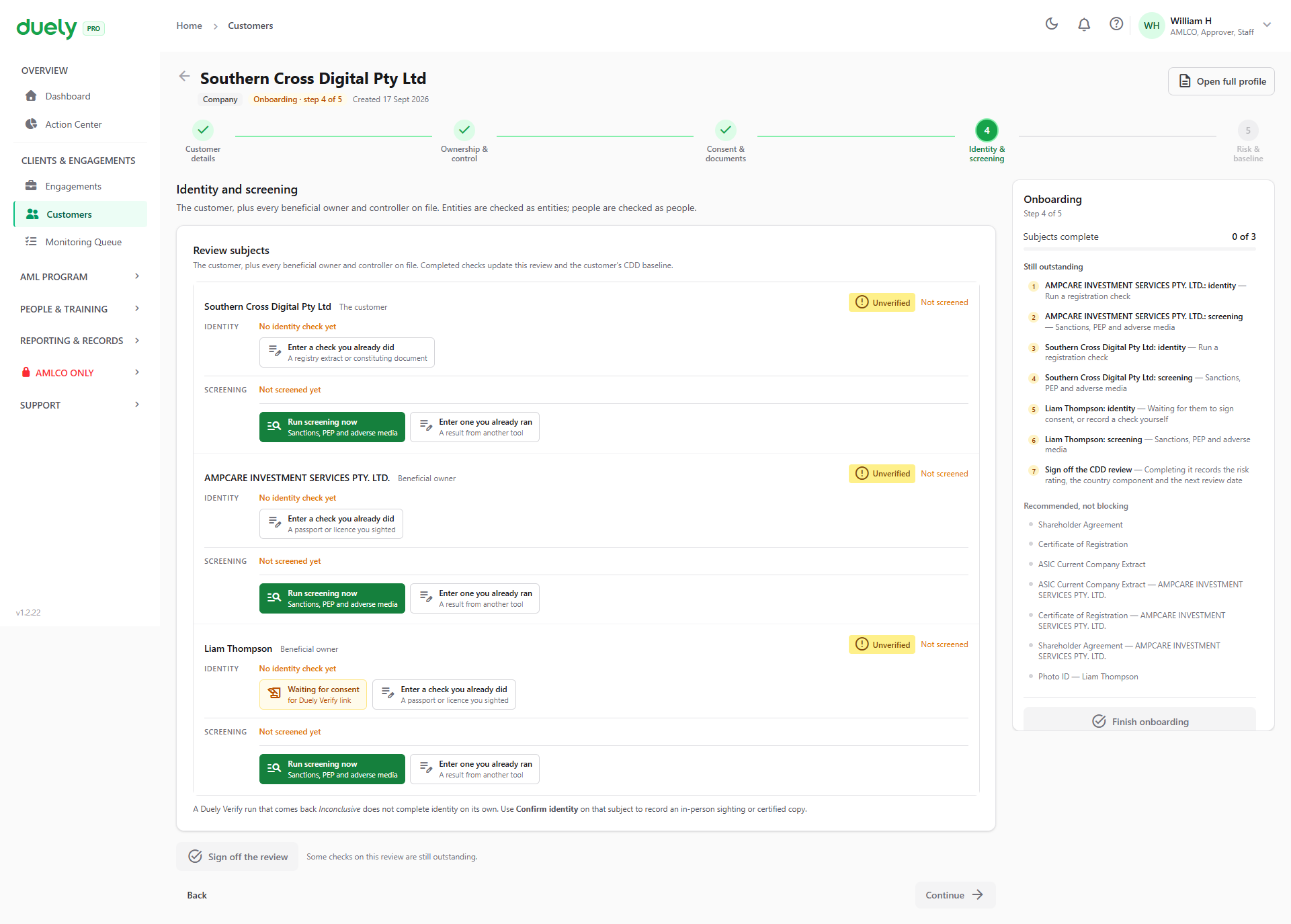Jump to Ownership & control step checkmark
Viewport: 1291px width, 924px height.
tap(464, 130)
